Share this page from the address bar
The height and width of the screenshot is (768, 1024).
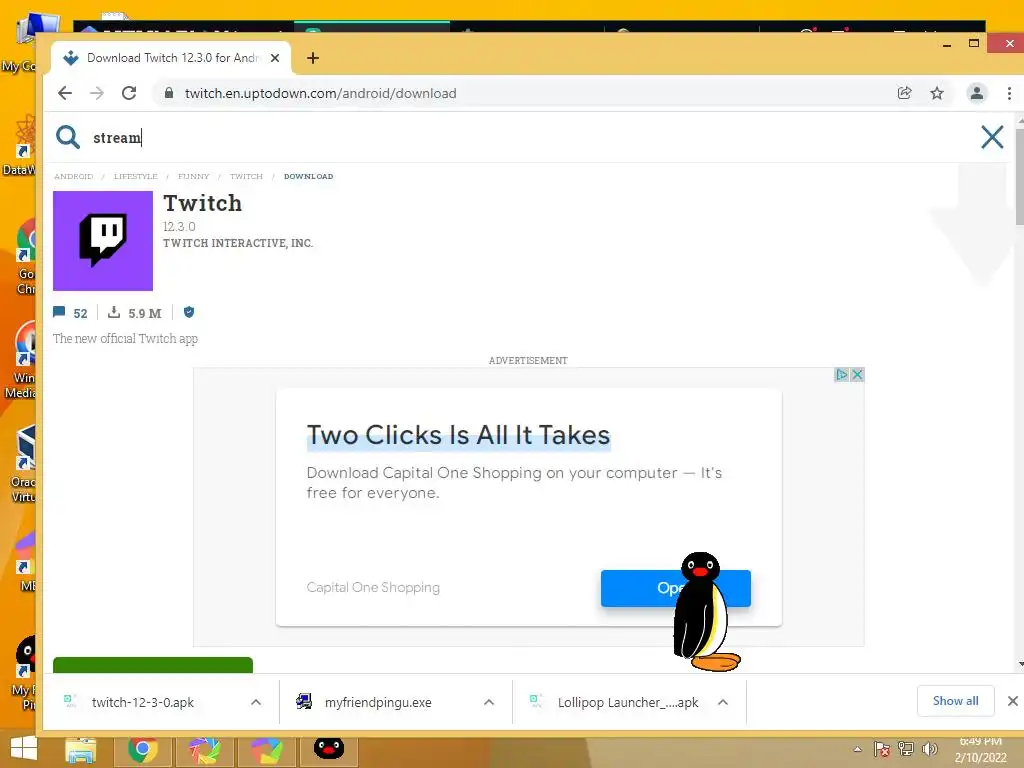[904, 93]
